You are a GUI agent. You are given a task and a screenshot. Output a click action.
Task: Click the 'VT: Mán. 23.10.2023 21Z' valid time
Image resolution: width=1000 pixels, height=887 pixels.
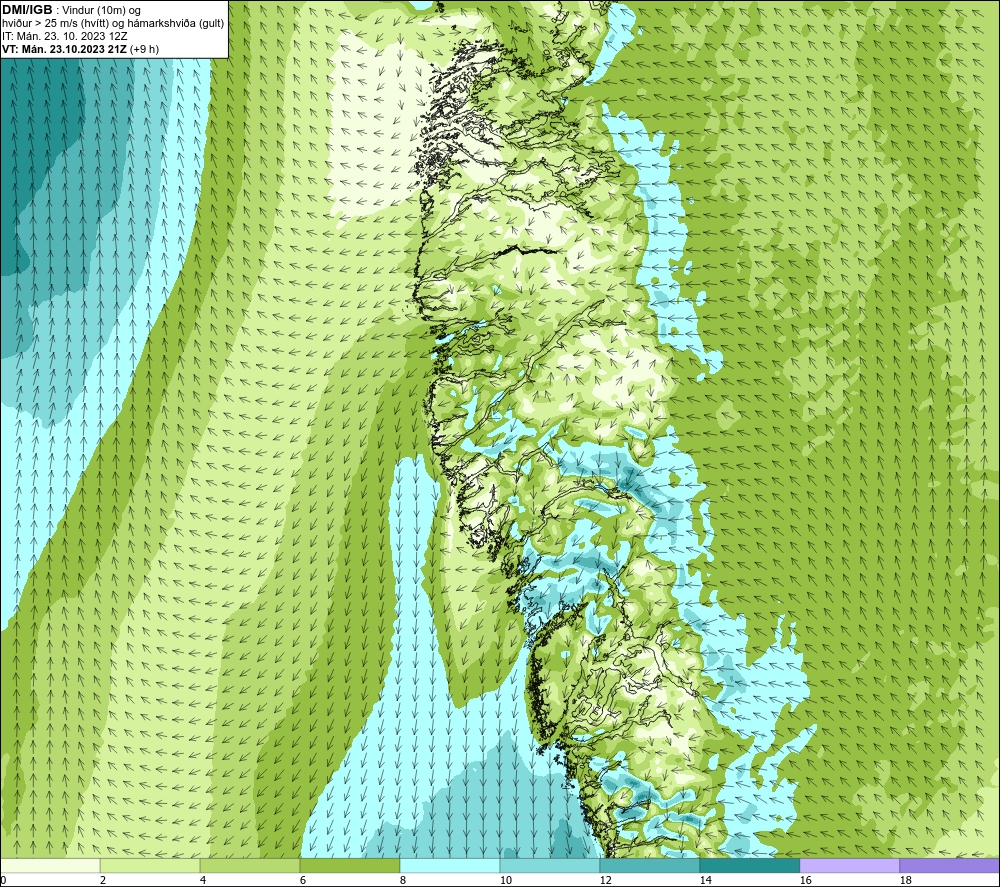pyautogui.click(x=64, y=49)
